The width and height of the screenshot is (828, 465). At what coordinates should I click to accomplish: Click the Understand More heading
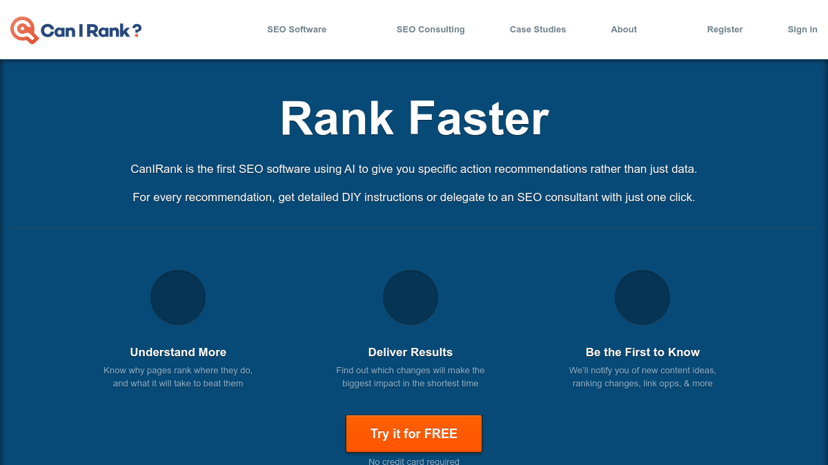click(x=178, y=352)
